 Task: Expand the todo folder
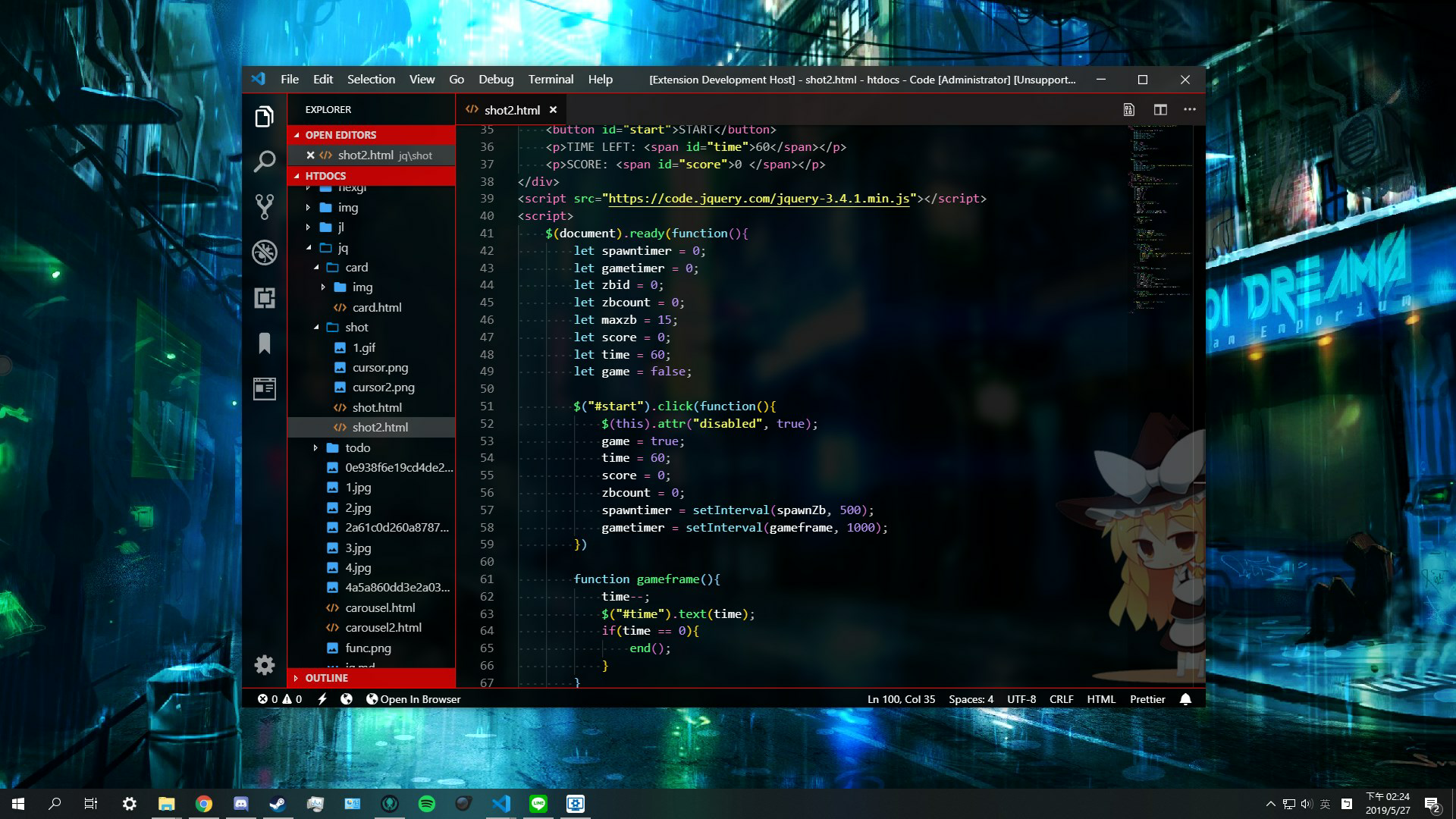357,447
